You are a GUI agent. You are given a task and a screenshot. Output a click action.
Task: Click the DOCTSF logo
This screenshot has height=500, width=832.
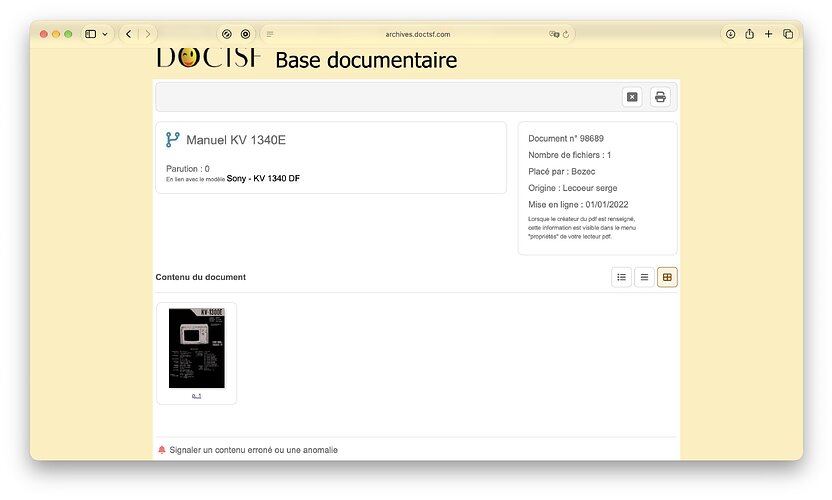click(209, 57)
